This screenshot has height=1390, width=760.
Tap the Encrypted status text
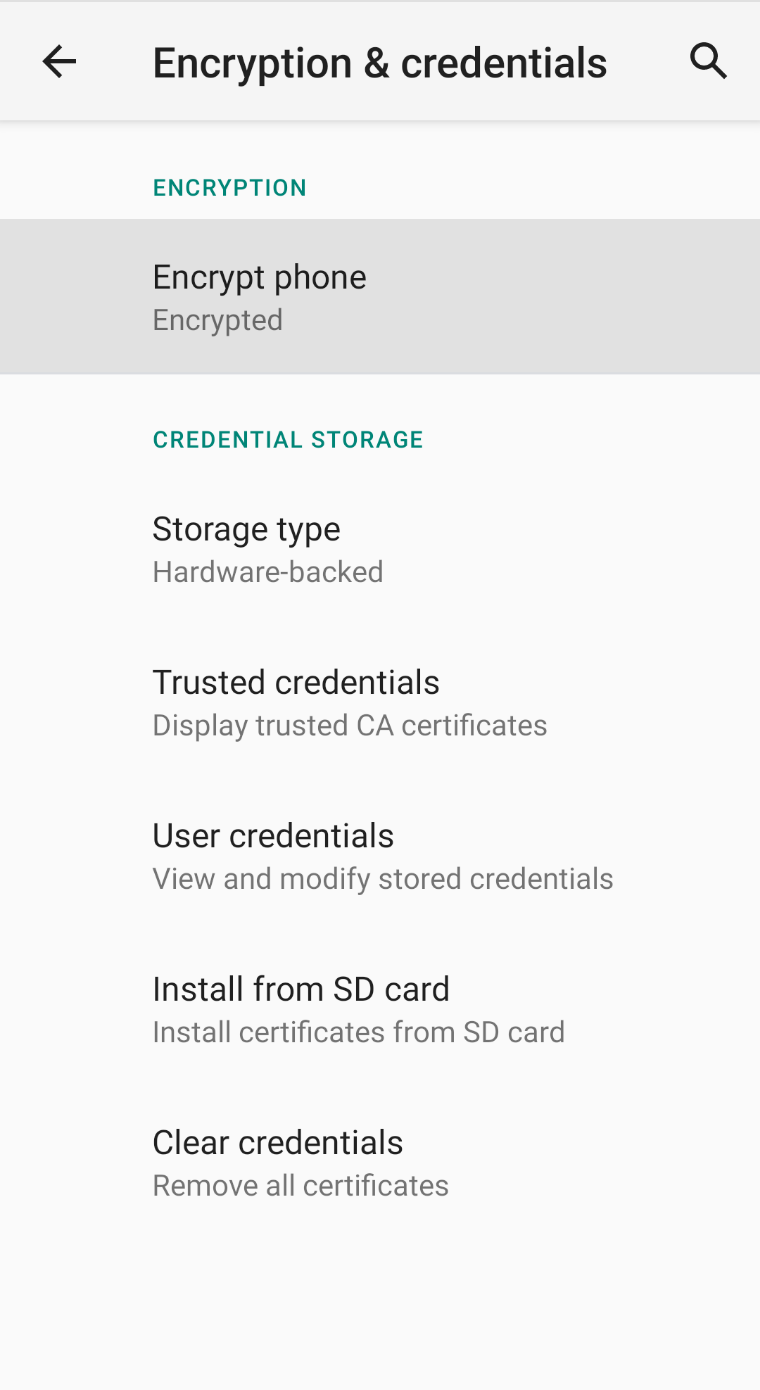[x=217, y=319]
